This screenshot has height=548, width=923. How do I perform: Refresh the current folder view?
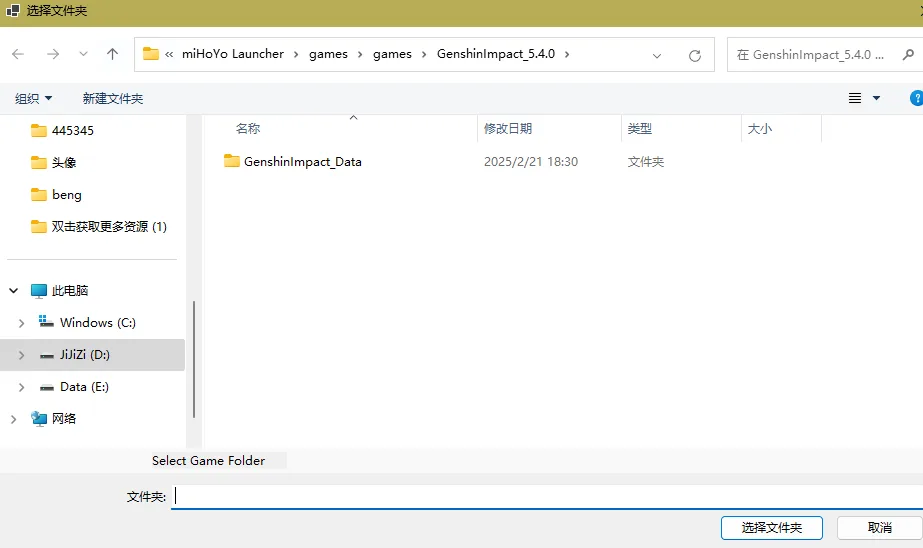click(x=695, y=55)
